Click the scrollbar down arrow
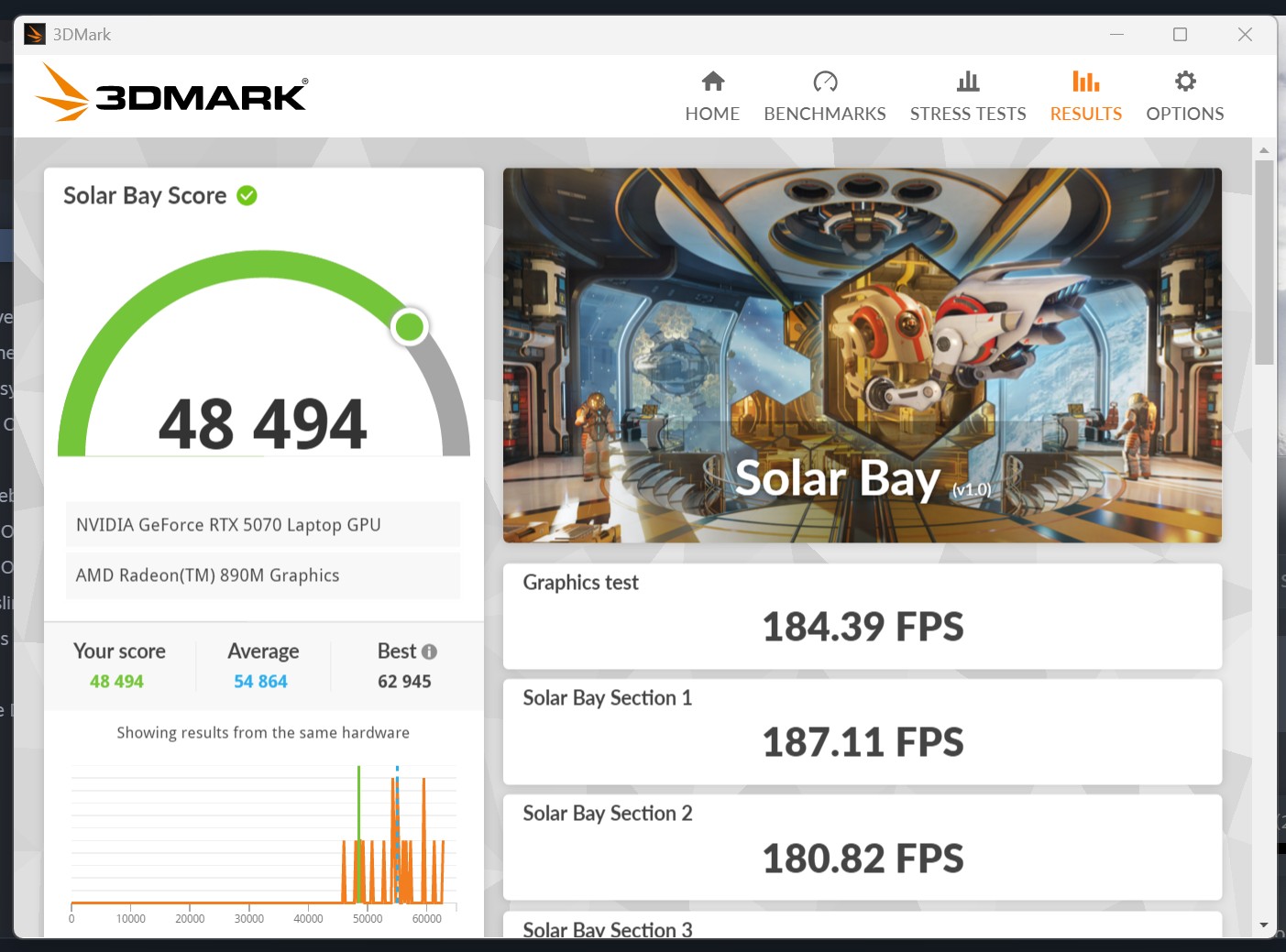This screenshot has height=952, width=1286. coord(1264,925)
